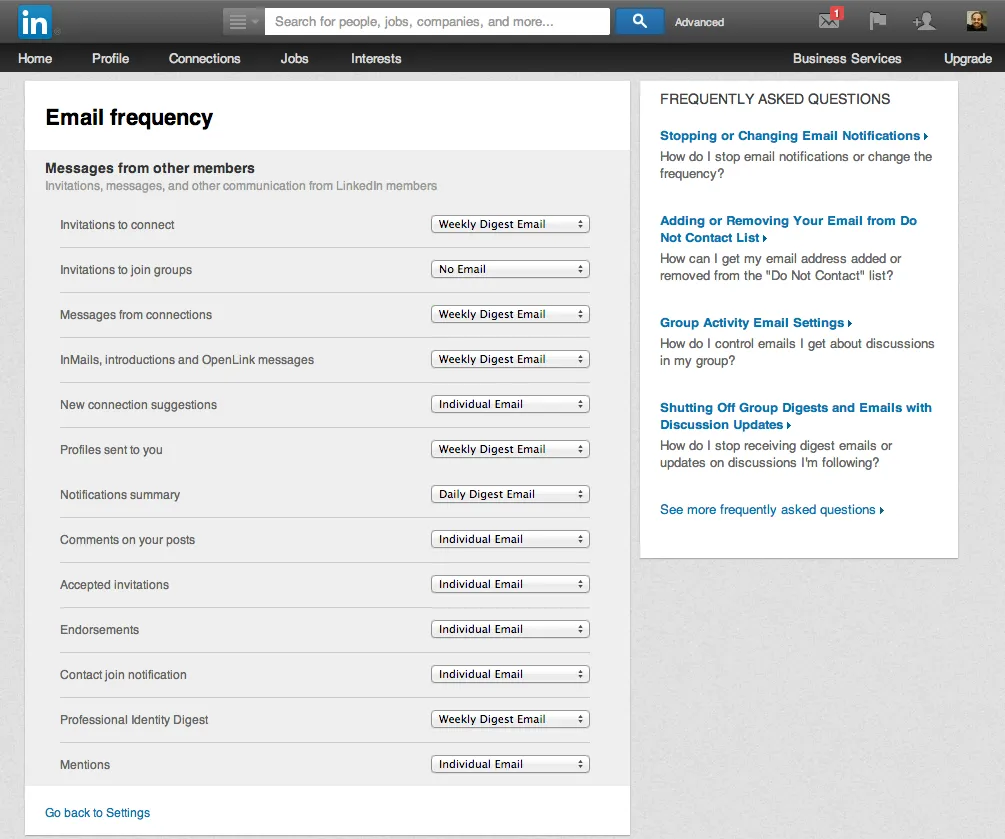Image resolution: width=1005 pixels, height=839 pixels.
Task: Select Business Services in the navigation
Action: [846, 59]
